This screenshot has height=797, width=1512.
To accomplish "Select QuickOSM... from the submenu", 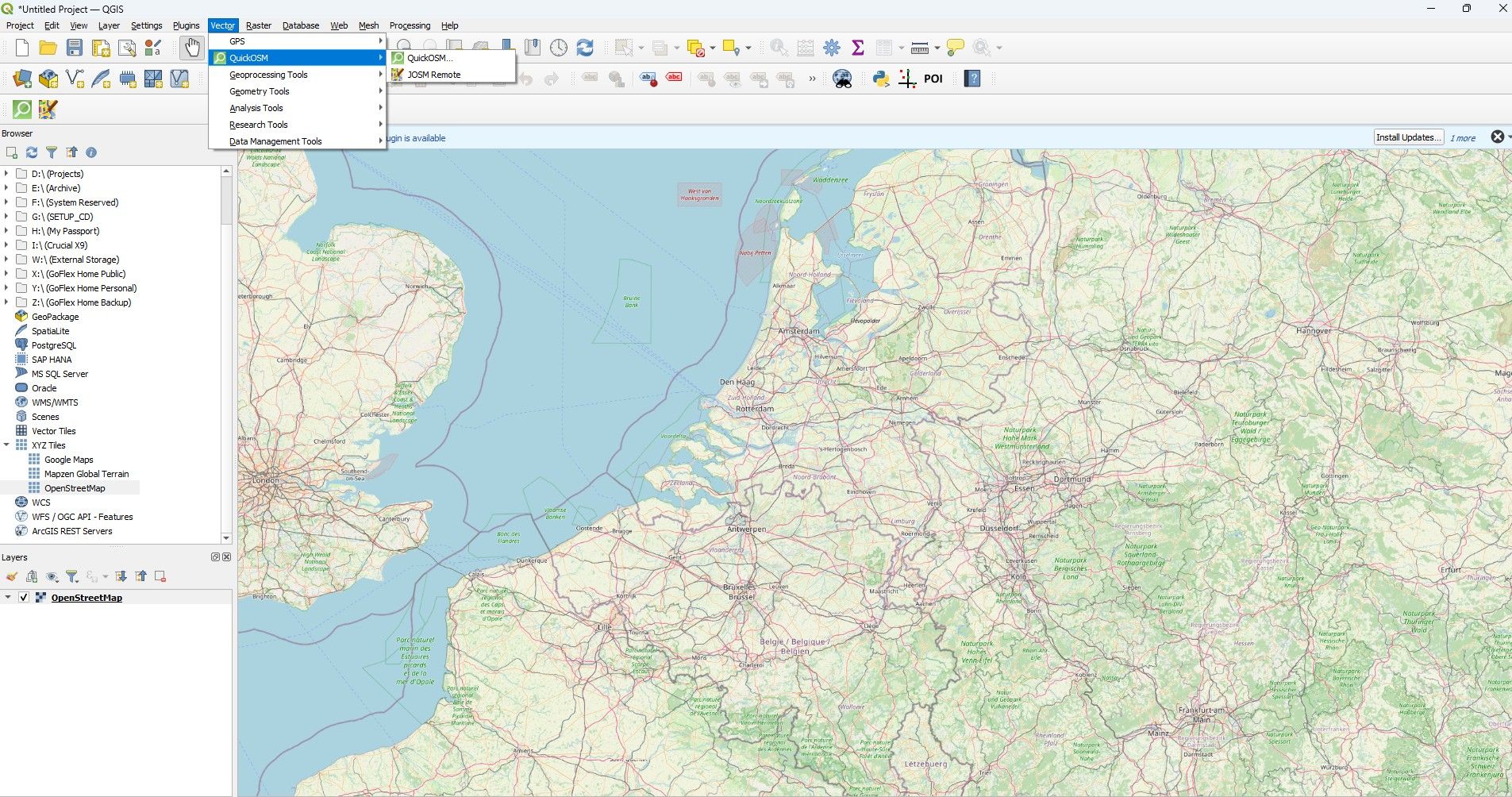I will (429, 57).
